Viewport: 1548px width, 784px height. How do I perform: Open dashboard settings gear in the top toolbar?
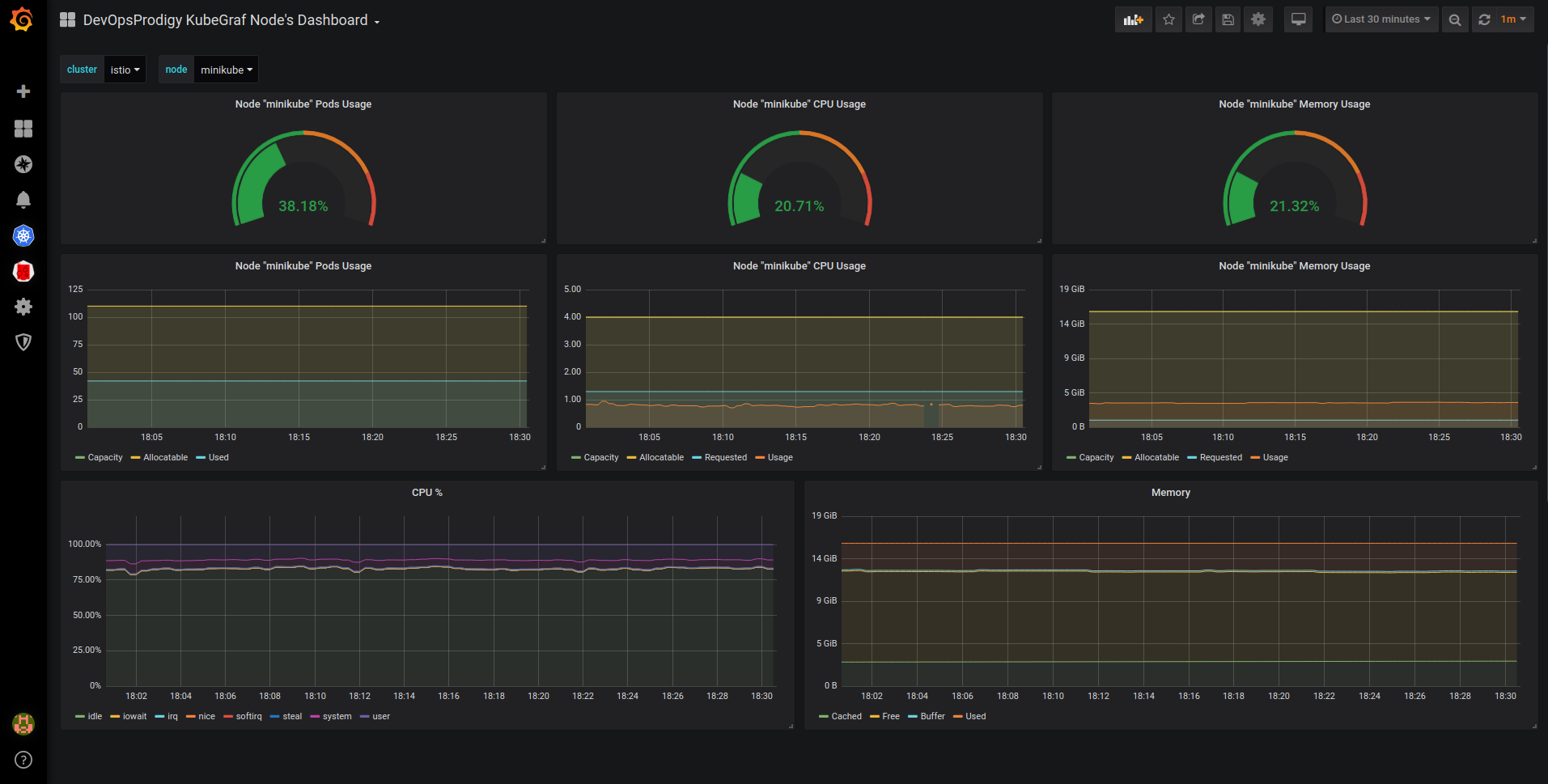(x=1257, y=19)
